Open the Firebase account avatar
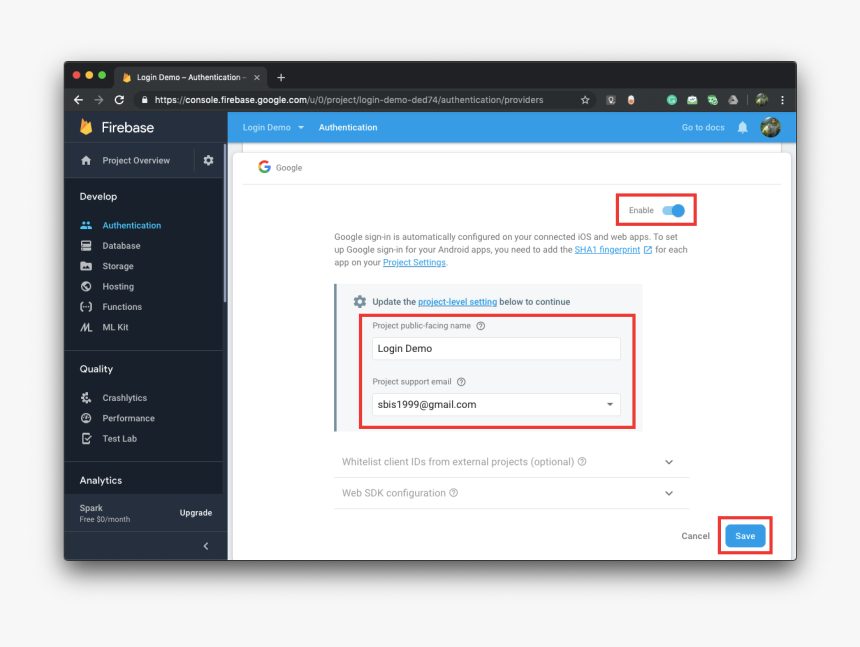Viewport: 860px width, 647px height. click(x=770, y=127)
